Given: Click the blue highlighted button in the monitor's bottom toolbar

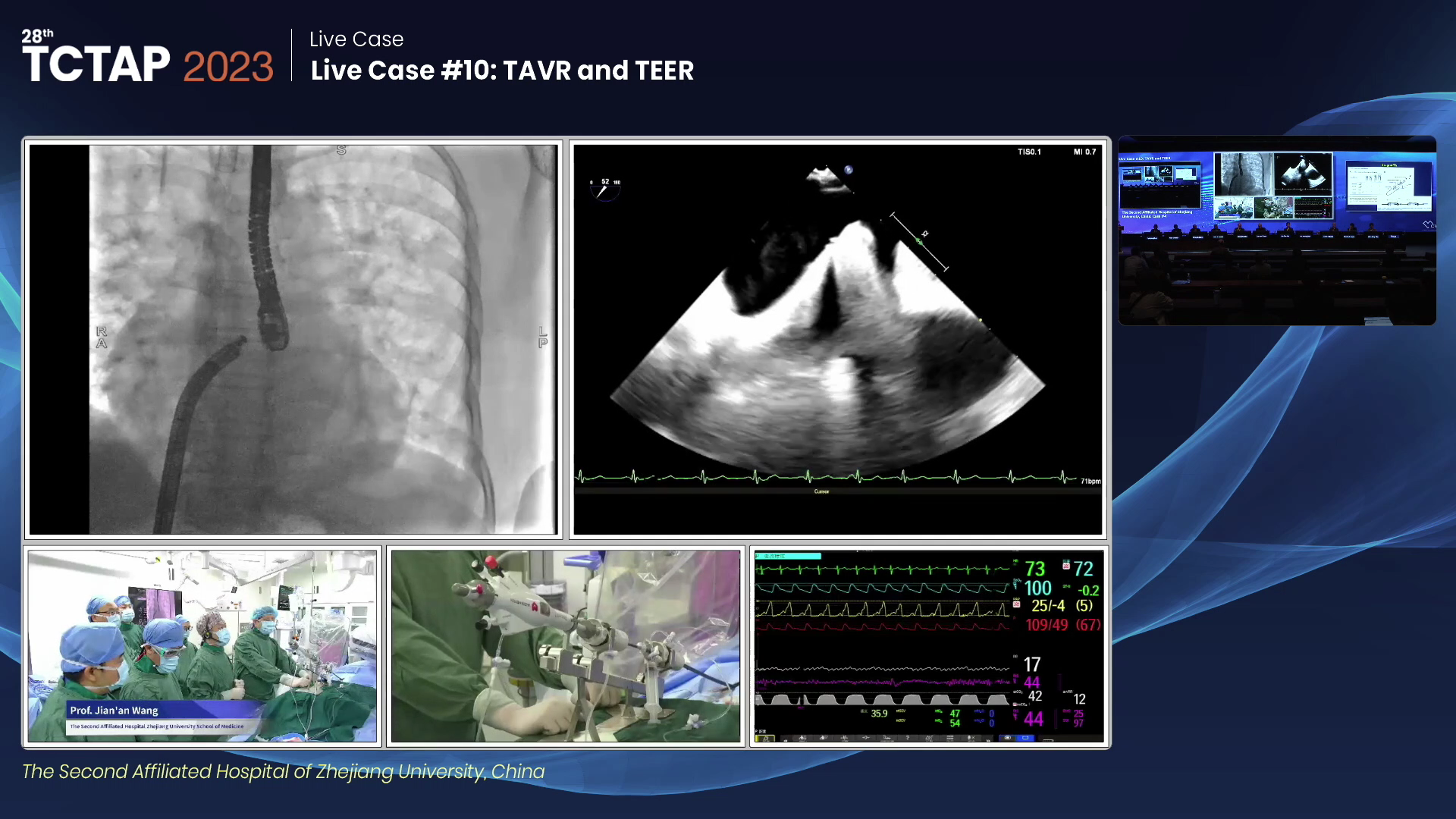Looking at the screenshot, I should pyautogui.click(x=1025, y=738).
